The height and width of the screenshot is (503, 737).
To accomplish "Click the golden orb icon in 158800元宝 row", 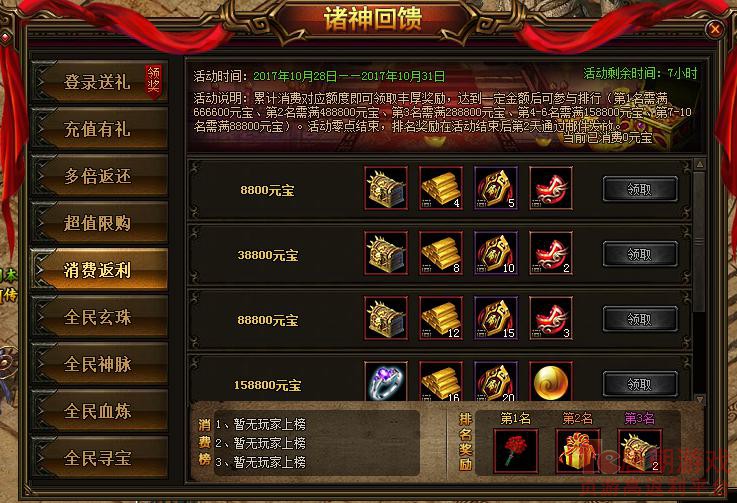I will pyautogui.click(x=551, y=381).
